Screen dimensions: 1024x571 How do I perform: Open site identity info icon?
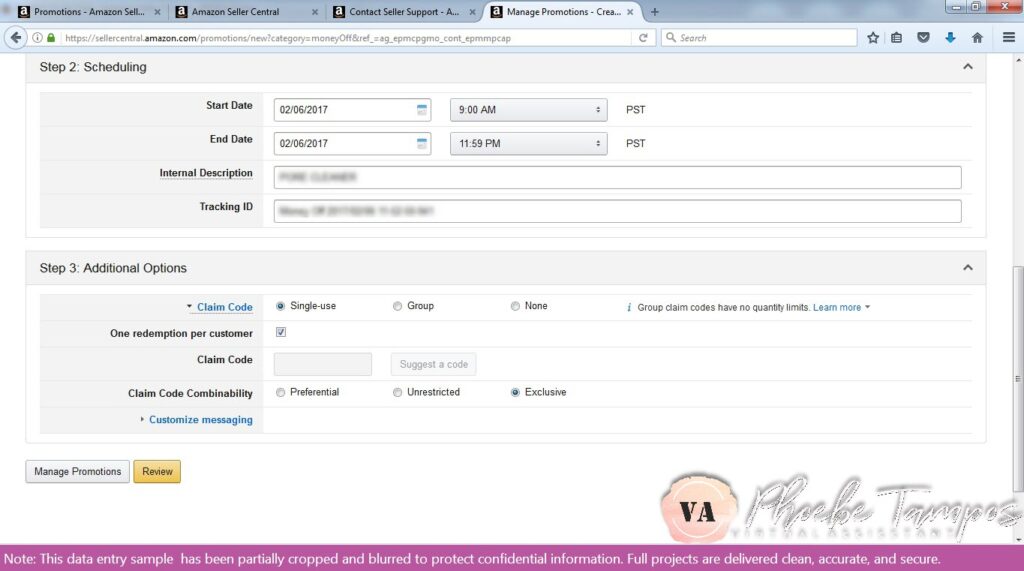click(37, 38)
